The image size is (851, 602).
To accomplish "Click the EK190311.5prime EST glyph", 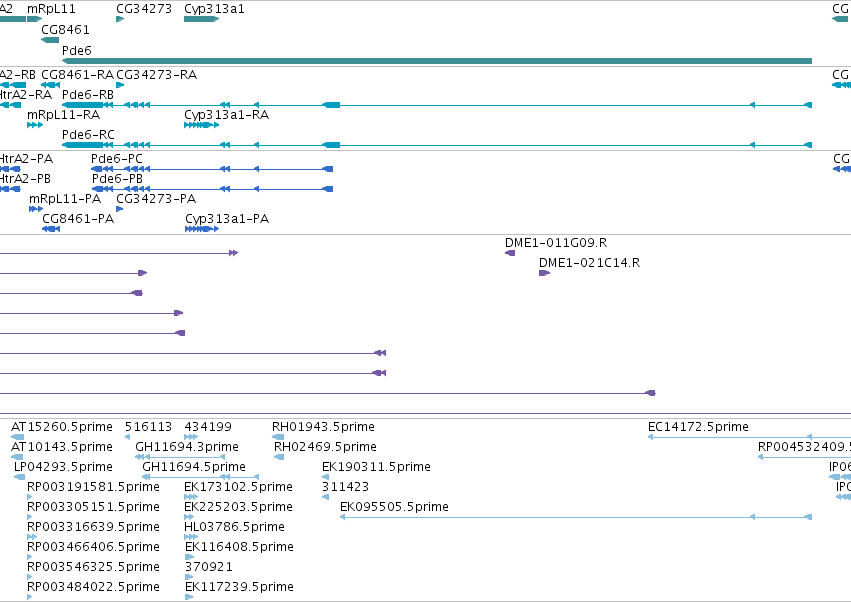I will (x=325, y=477).
